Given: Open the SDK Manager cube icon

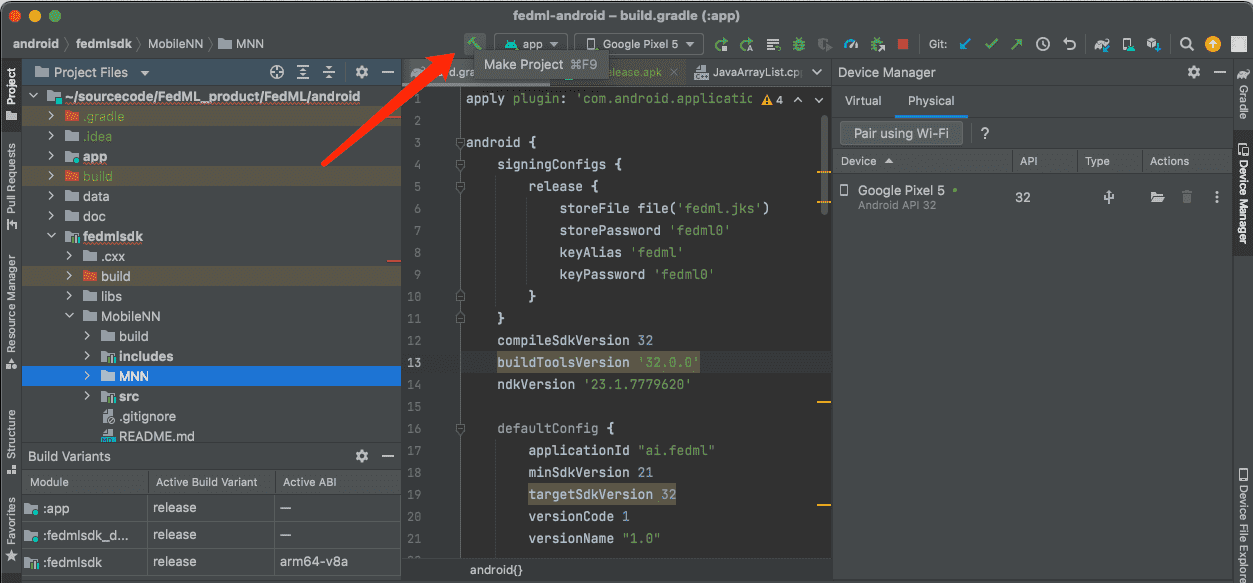Looking at the screenshot, I should (x=1153, y=44).
